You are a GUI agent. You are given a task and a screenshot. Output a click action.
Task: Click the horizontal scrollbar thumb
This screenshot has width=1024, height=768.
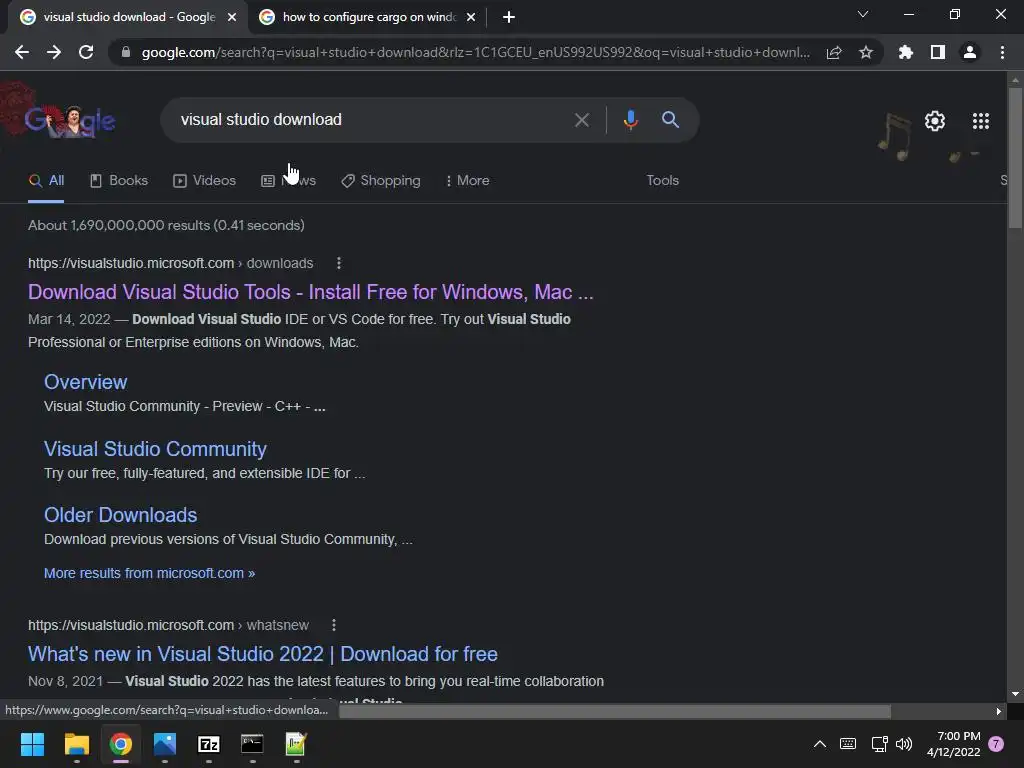(x=615, y=711)
